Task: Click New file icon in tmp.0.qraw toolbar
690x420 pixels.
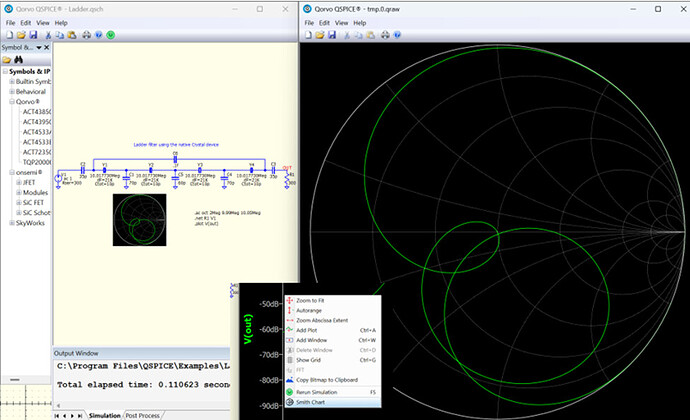Action: [308, 35]
